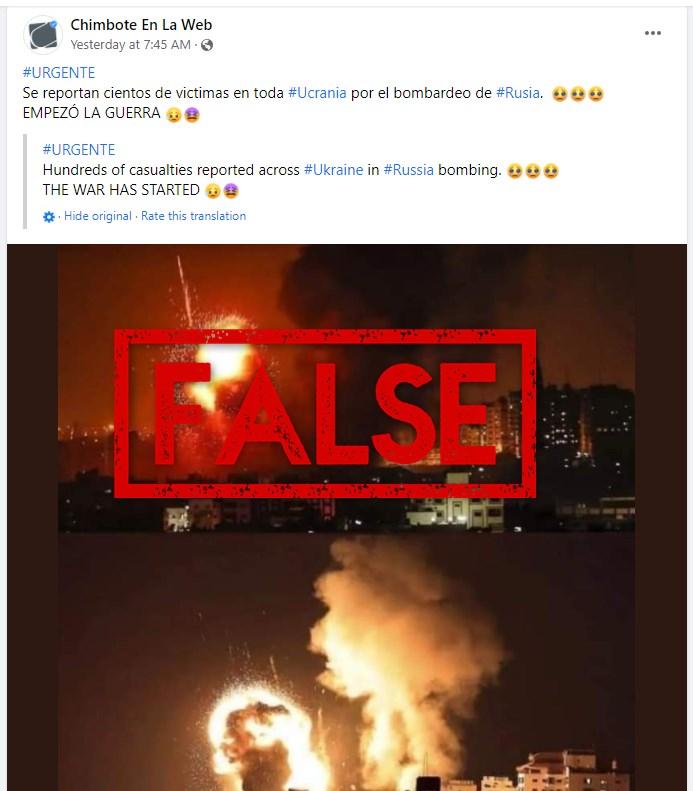Click the emojis after EMPEZÓ LA GUERRA
The height and width of the screenshot is (791, 693).
click(183, 115)
